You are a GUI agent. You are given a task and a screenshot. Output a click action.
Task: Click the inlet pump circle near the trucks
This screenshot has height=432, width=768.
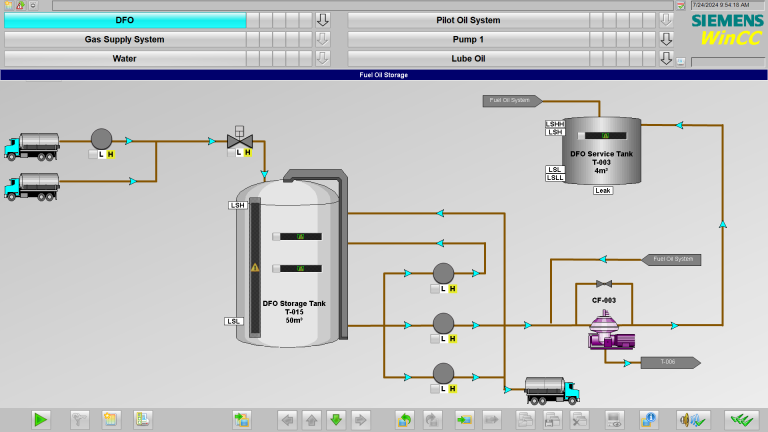click(x=101, y=138)
